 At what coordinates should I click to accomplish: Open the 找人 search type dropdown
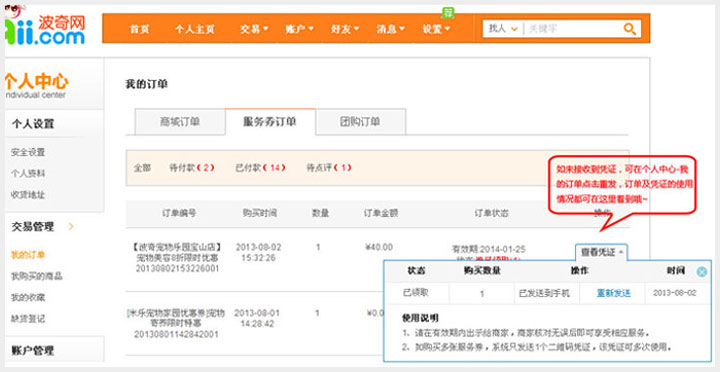pos(503,29)
